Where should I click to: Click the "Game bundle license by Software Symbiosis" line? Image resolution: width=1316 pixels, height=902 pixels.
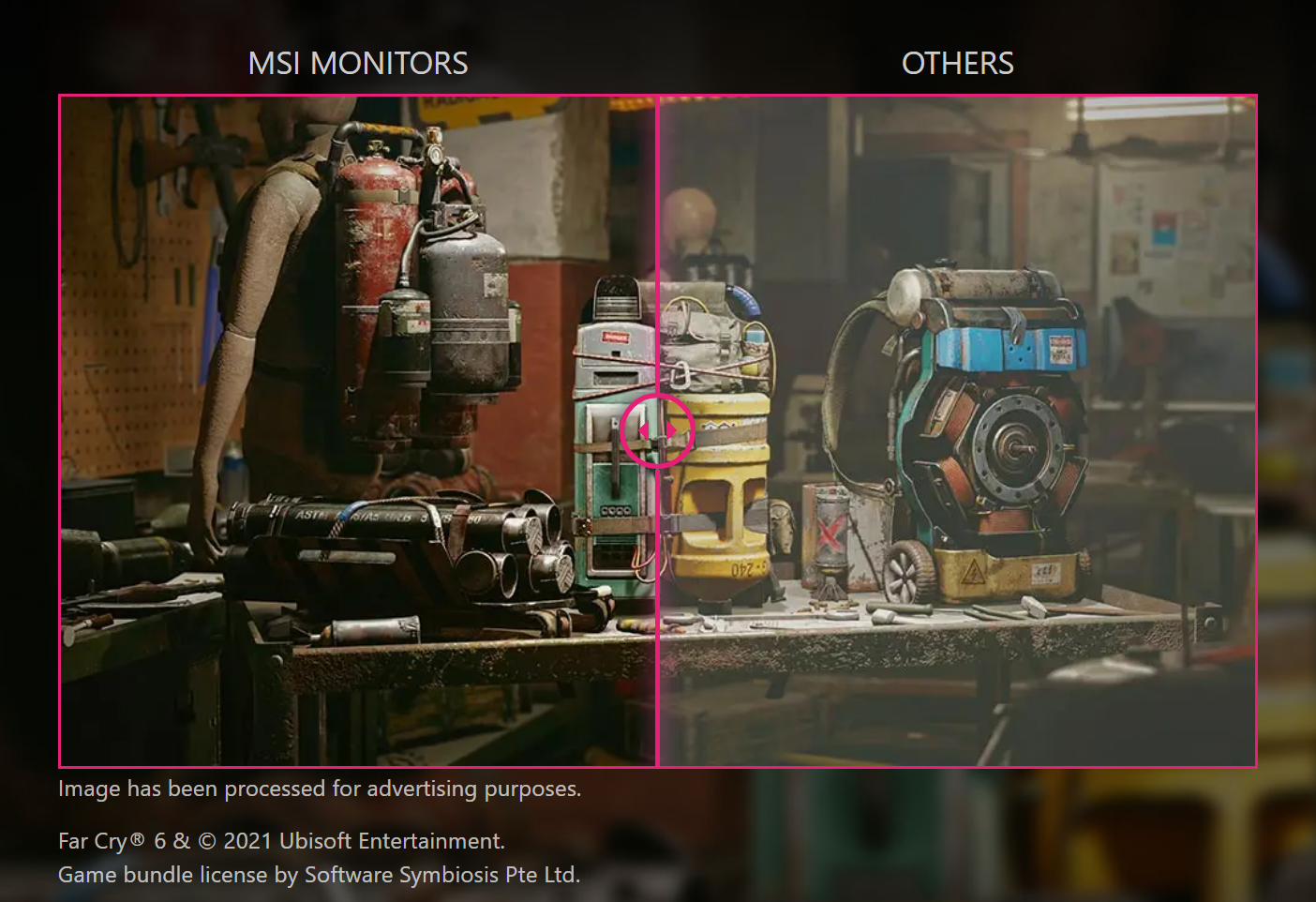coord(320,875)
